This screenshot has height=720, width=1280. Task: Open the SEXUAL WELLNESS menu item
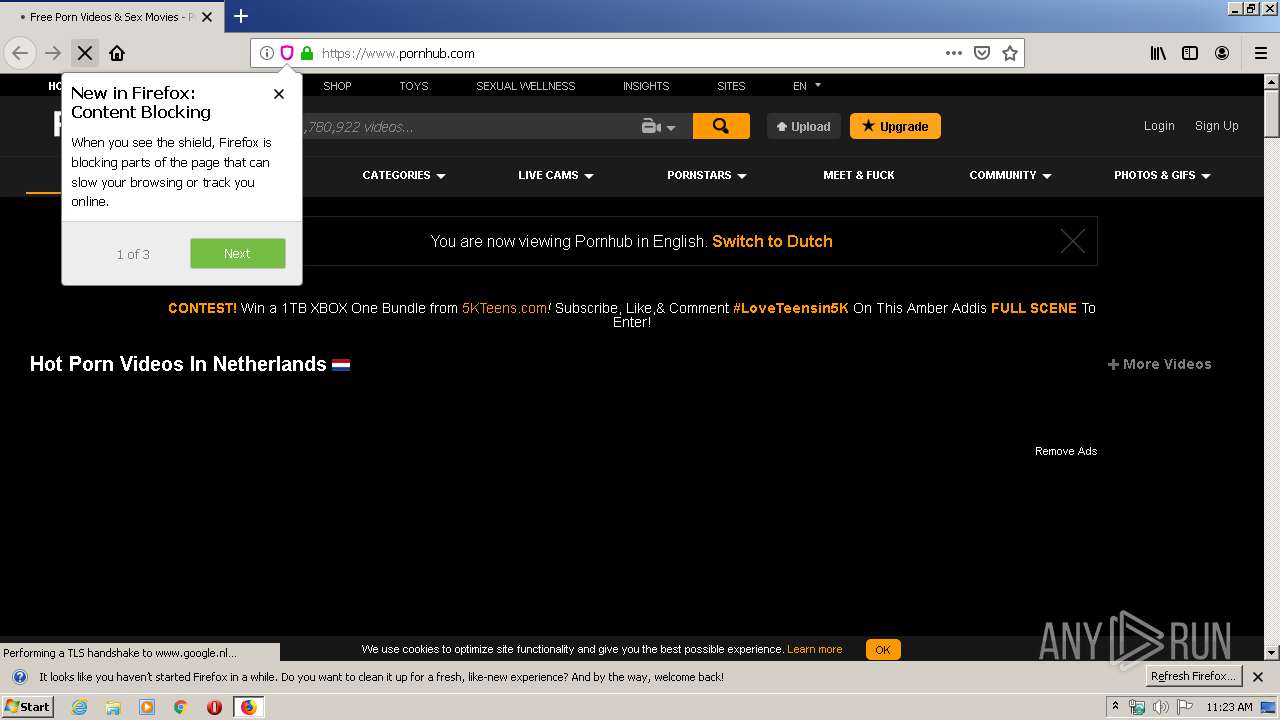[525, 86]
